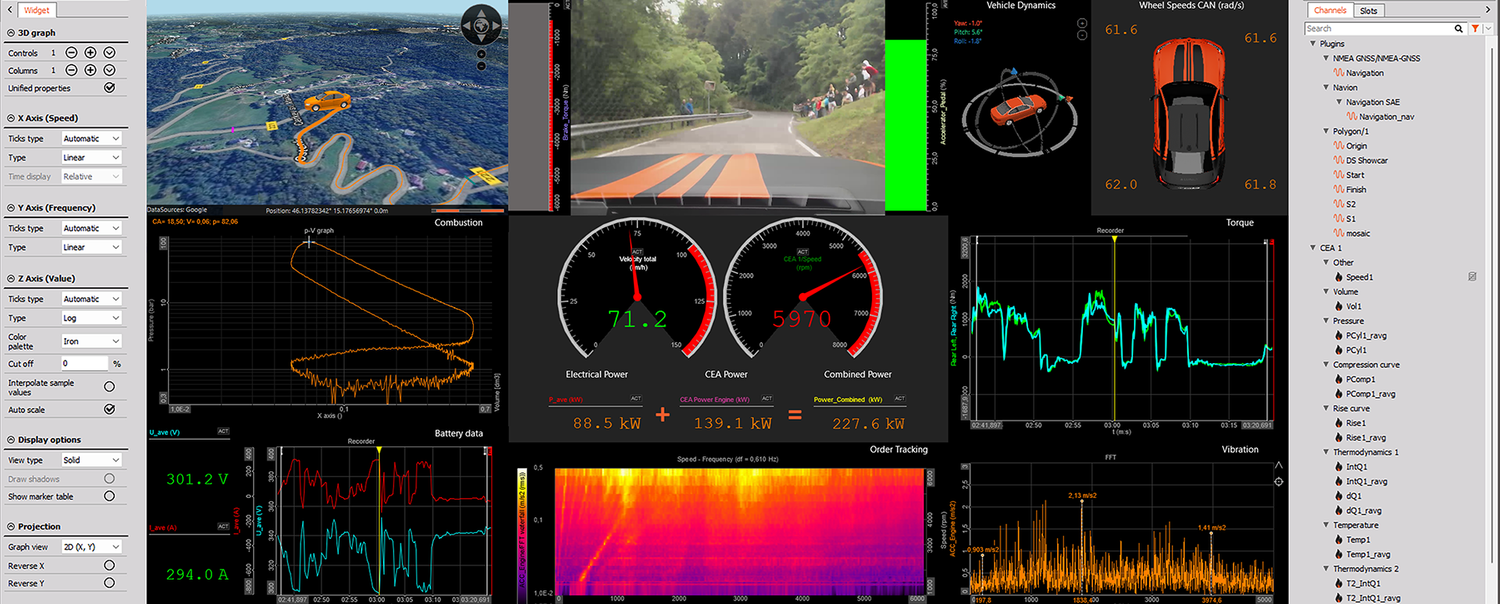Collapse the Plugins tree node
This screenshot has height=604, width=1500.
(1313, 44)
